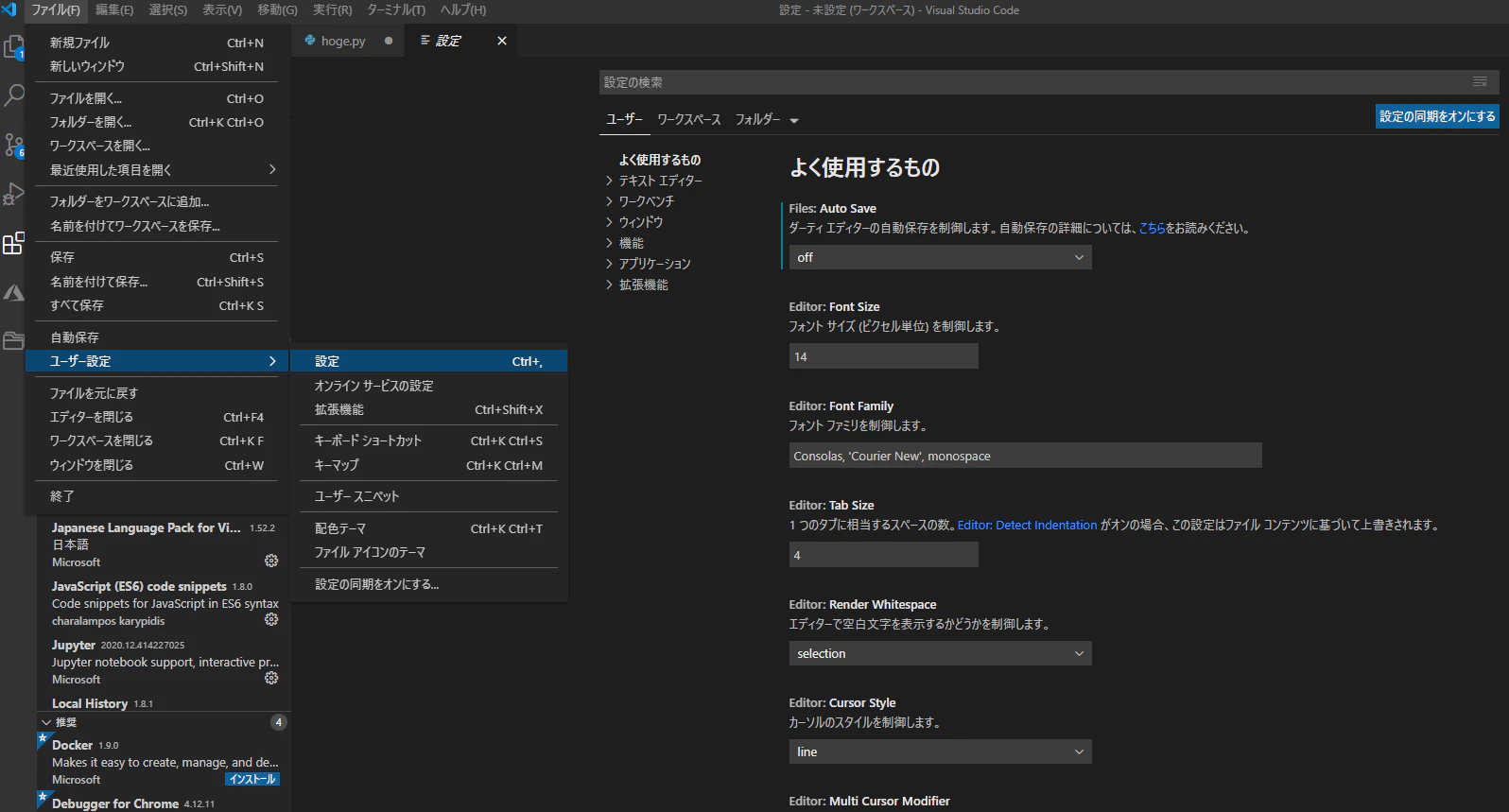Select the Jupyter extension entry

click(164, 662)
